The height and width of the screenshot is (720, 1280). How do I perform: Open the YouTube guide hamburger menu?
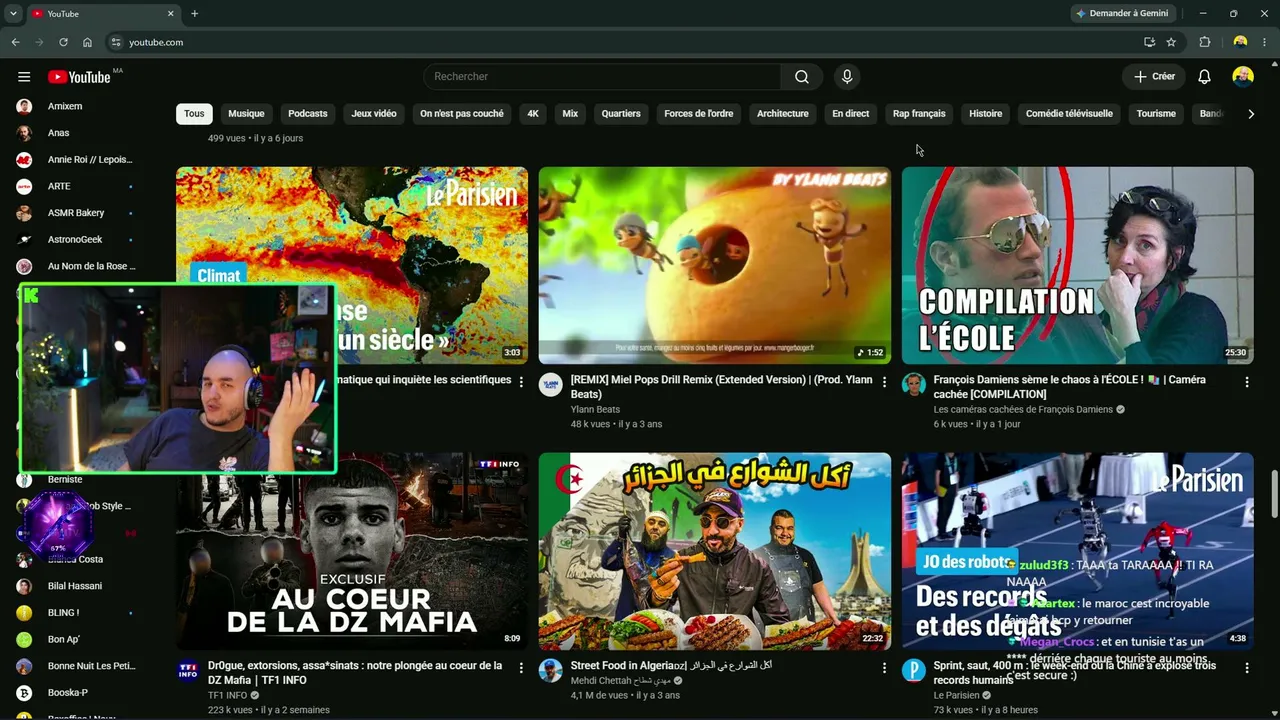tap(24, 77)
